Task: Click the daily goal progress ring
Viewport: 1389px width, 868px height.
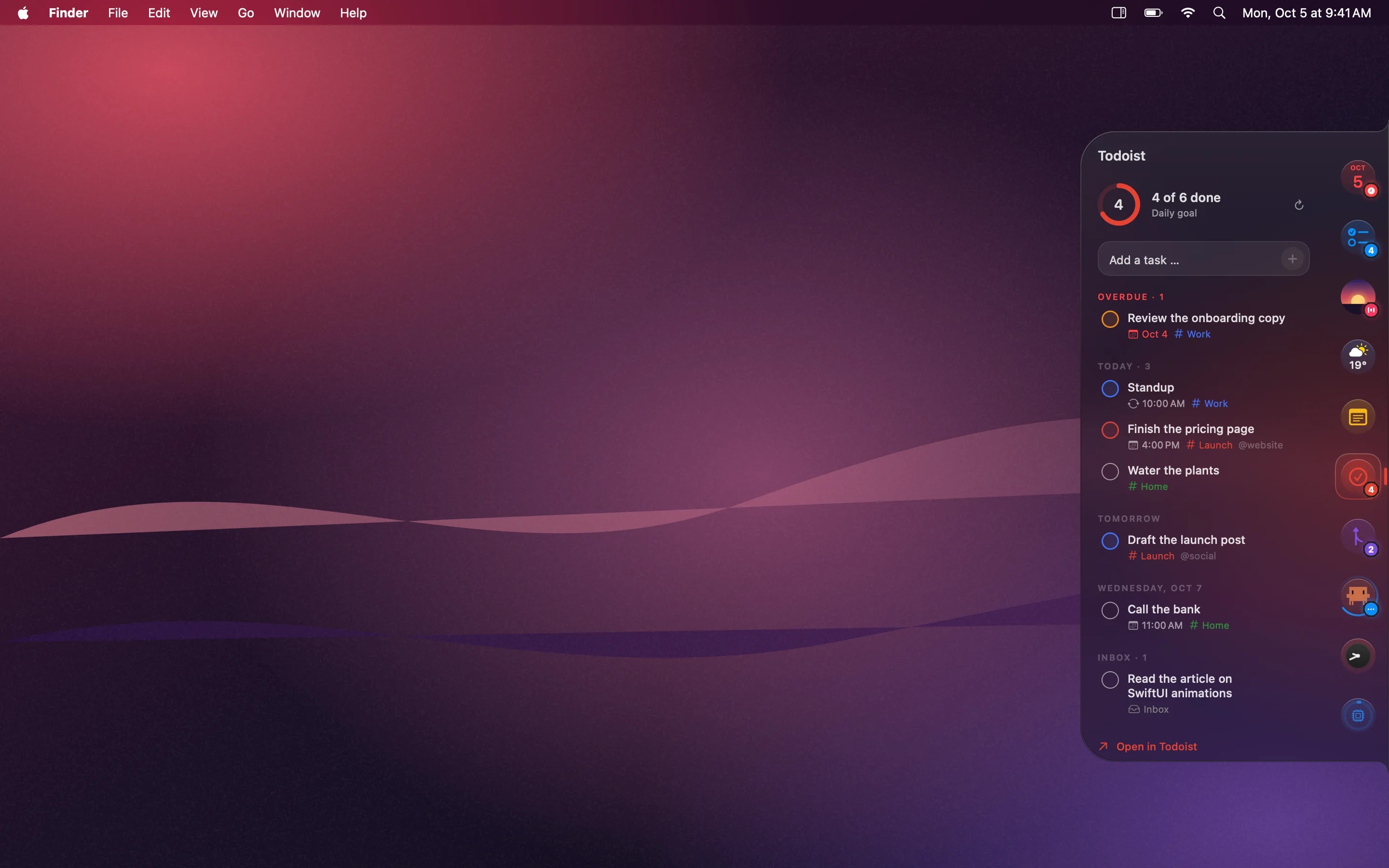Action: (1118, 204)
